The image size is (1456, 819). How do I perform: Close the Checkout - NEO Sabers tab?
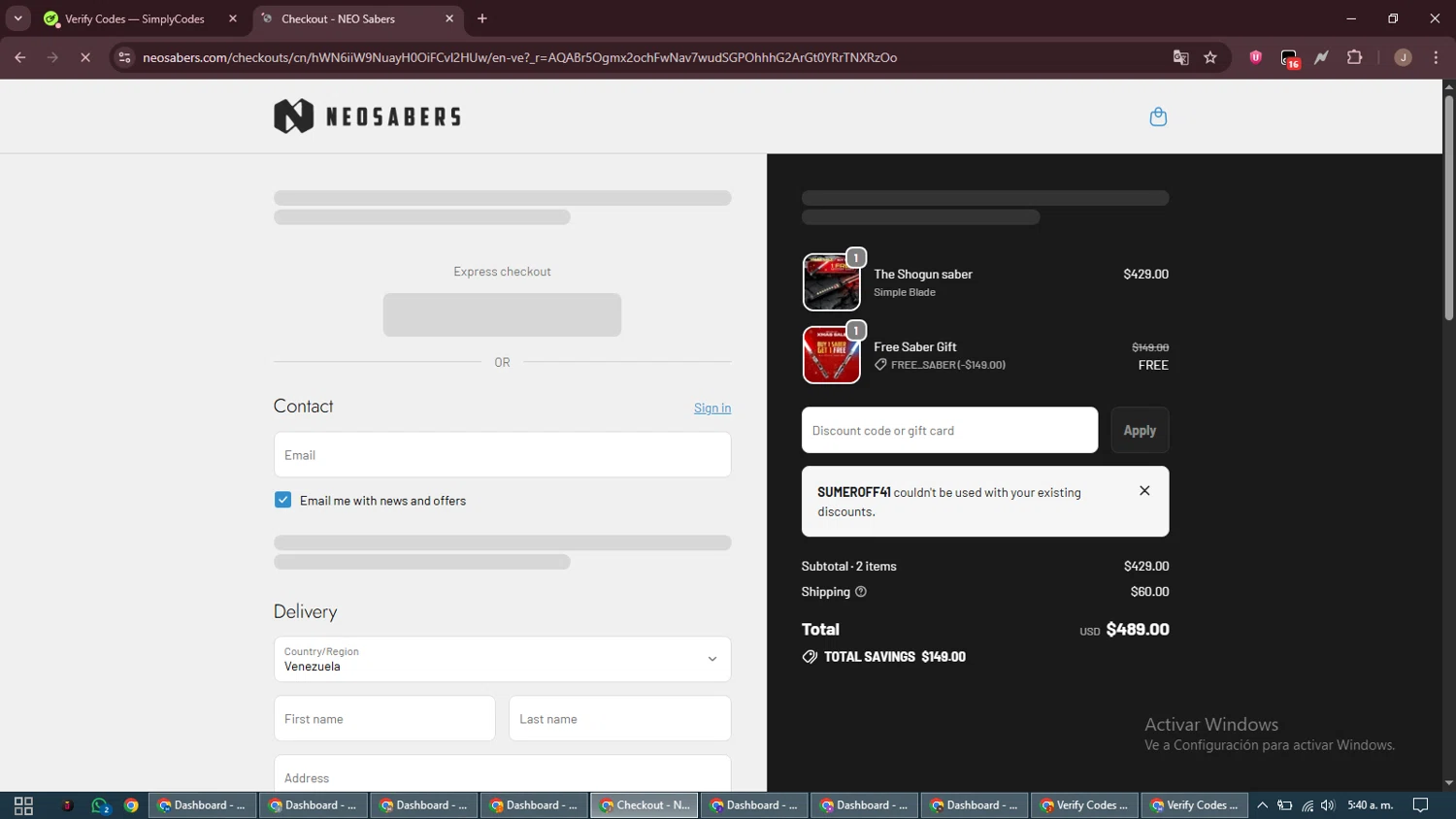[449, 18]
